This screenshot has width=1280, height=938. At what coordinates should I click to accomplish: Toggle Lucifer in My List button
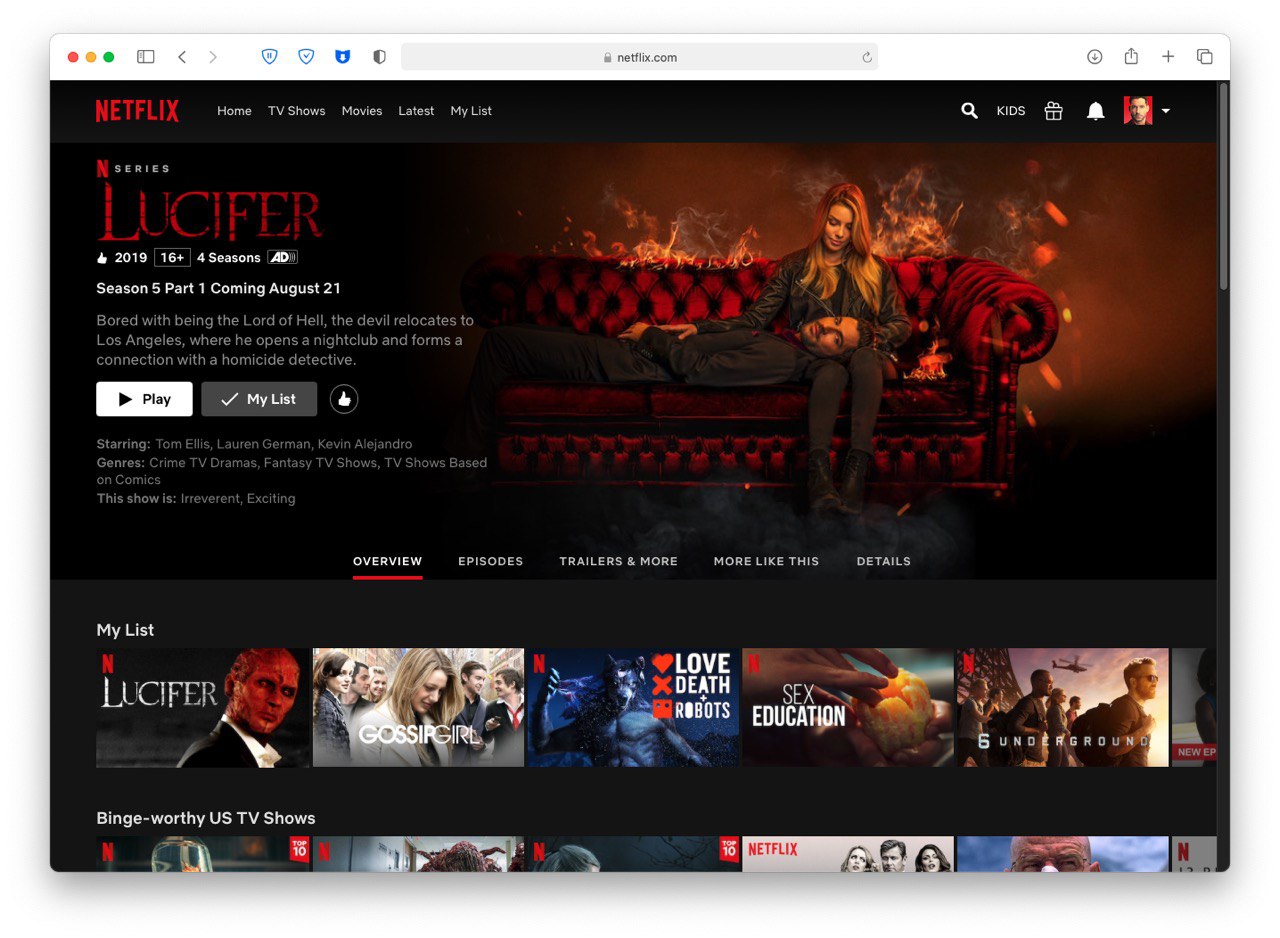(259, 399)
